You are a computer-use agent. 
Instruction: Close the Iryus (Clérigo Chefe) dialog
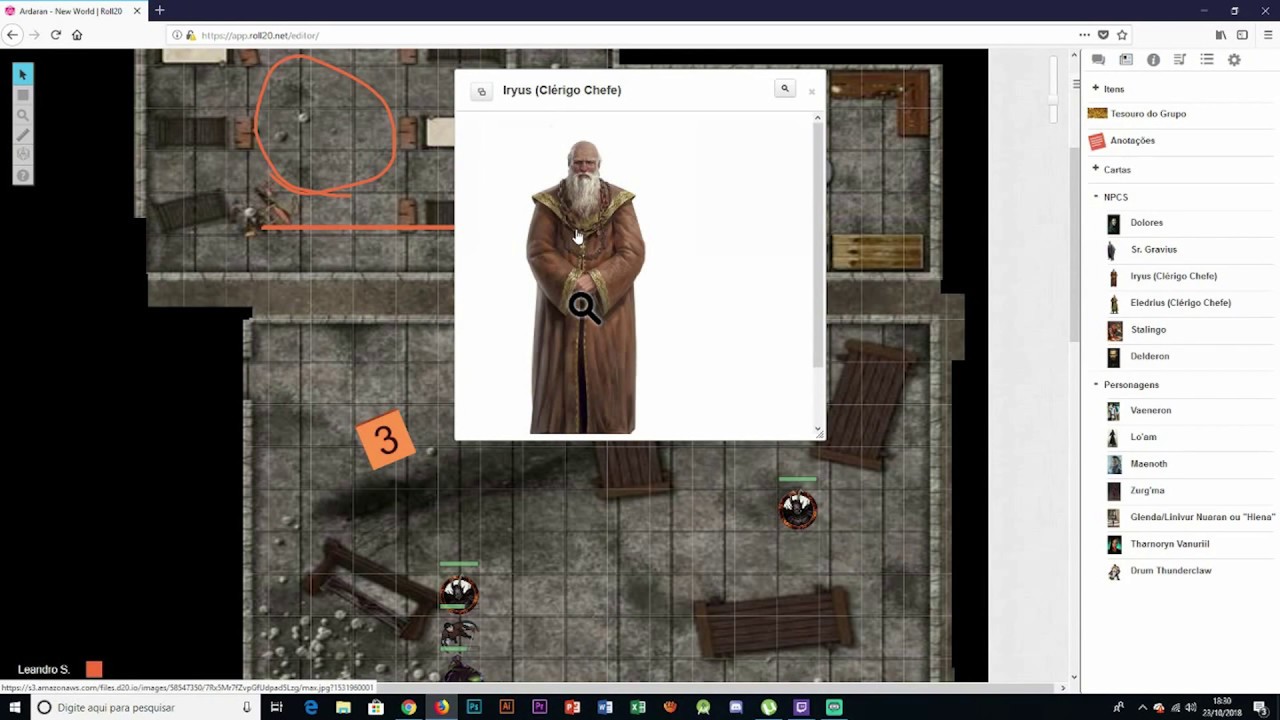(811, 92)
